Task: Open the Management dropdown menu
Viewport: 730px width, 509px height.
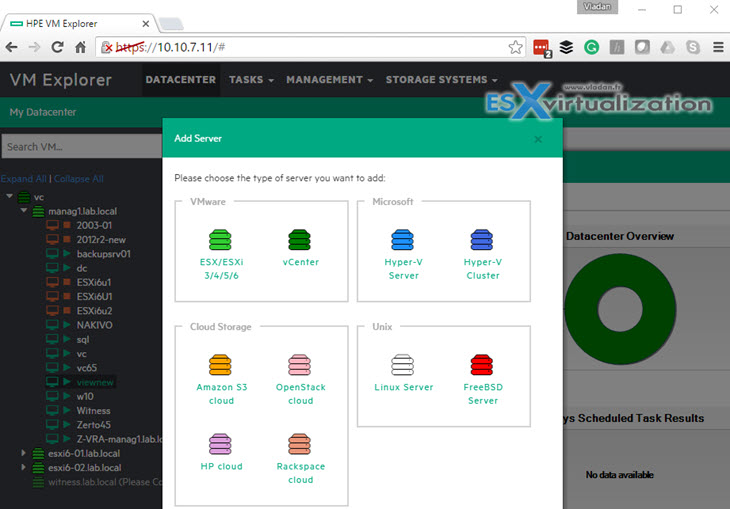Action: (330, 80)
